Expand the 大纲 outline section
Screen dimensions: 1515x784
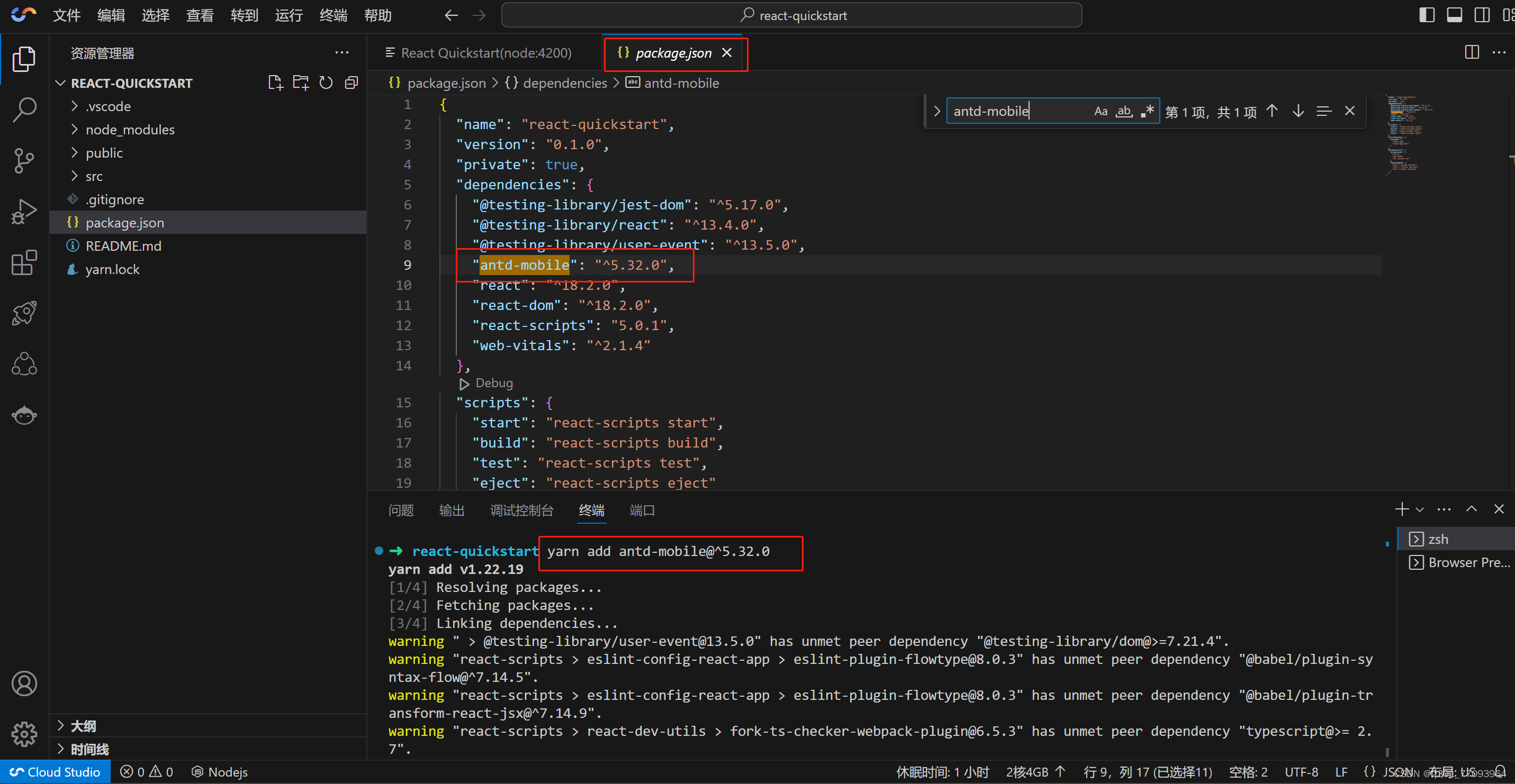(x=83, y=726)
